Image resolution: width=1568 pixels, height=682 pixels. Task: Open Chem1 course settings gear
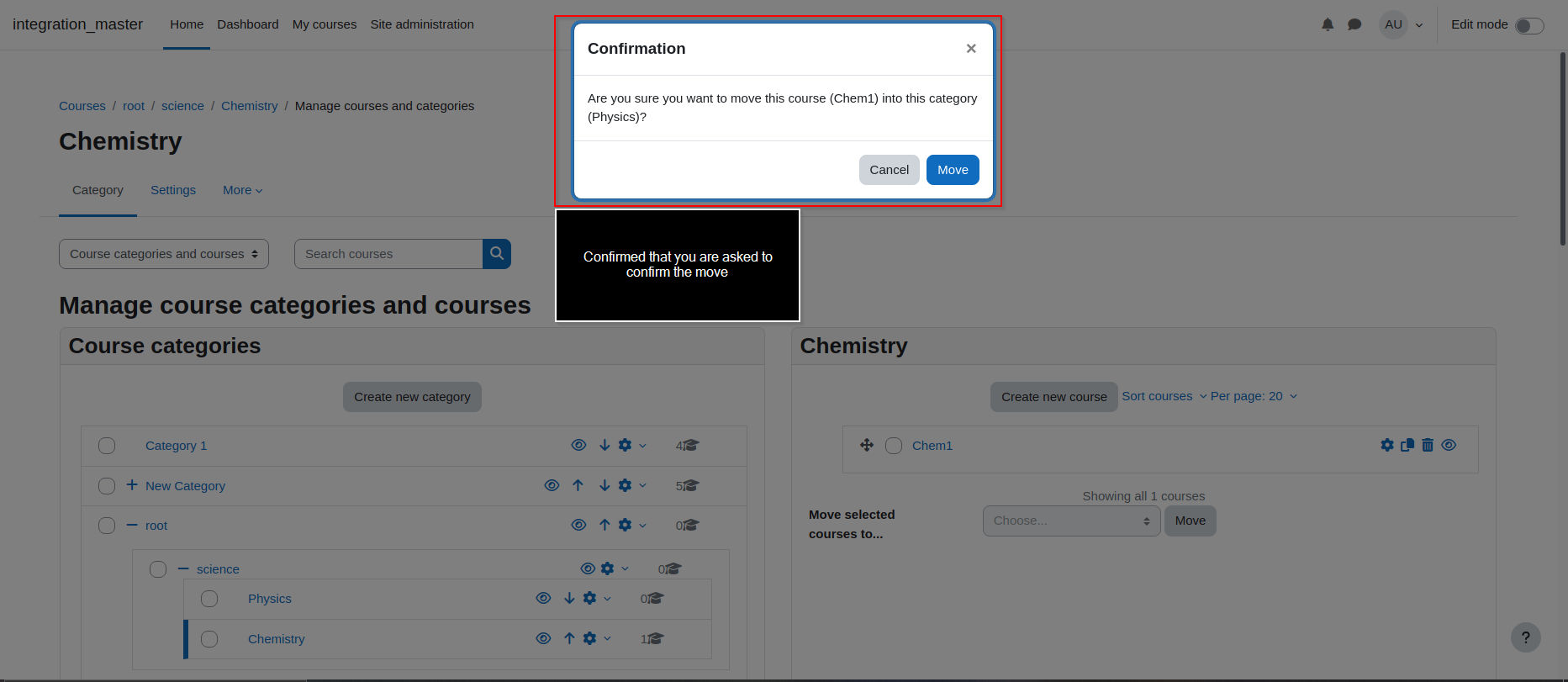pos(1387,446)
